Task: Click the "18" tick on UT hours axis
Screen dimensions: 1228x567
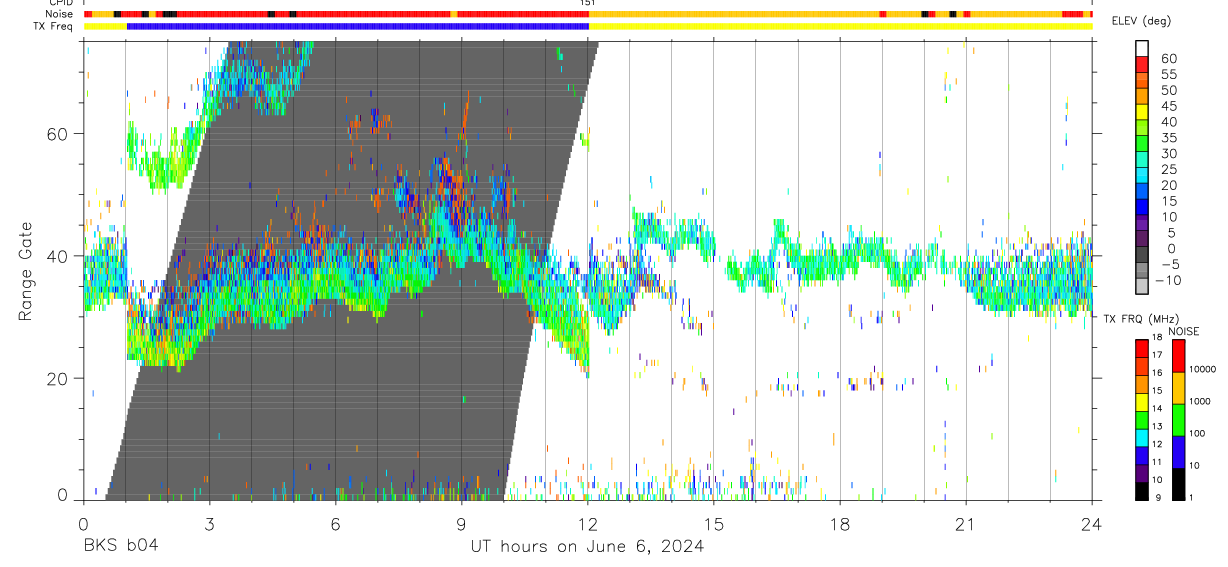Action: (x=840, y=524)
